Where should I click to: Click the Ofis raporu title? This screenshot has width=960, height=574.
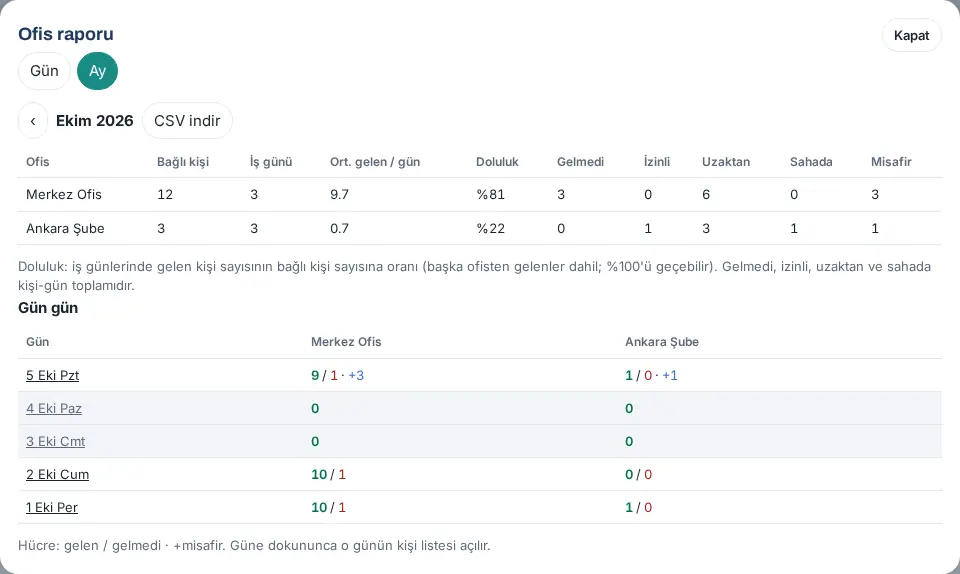66,34
